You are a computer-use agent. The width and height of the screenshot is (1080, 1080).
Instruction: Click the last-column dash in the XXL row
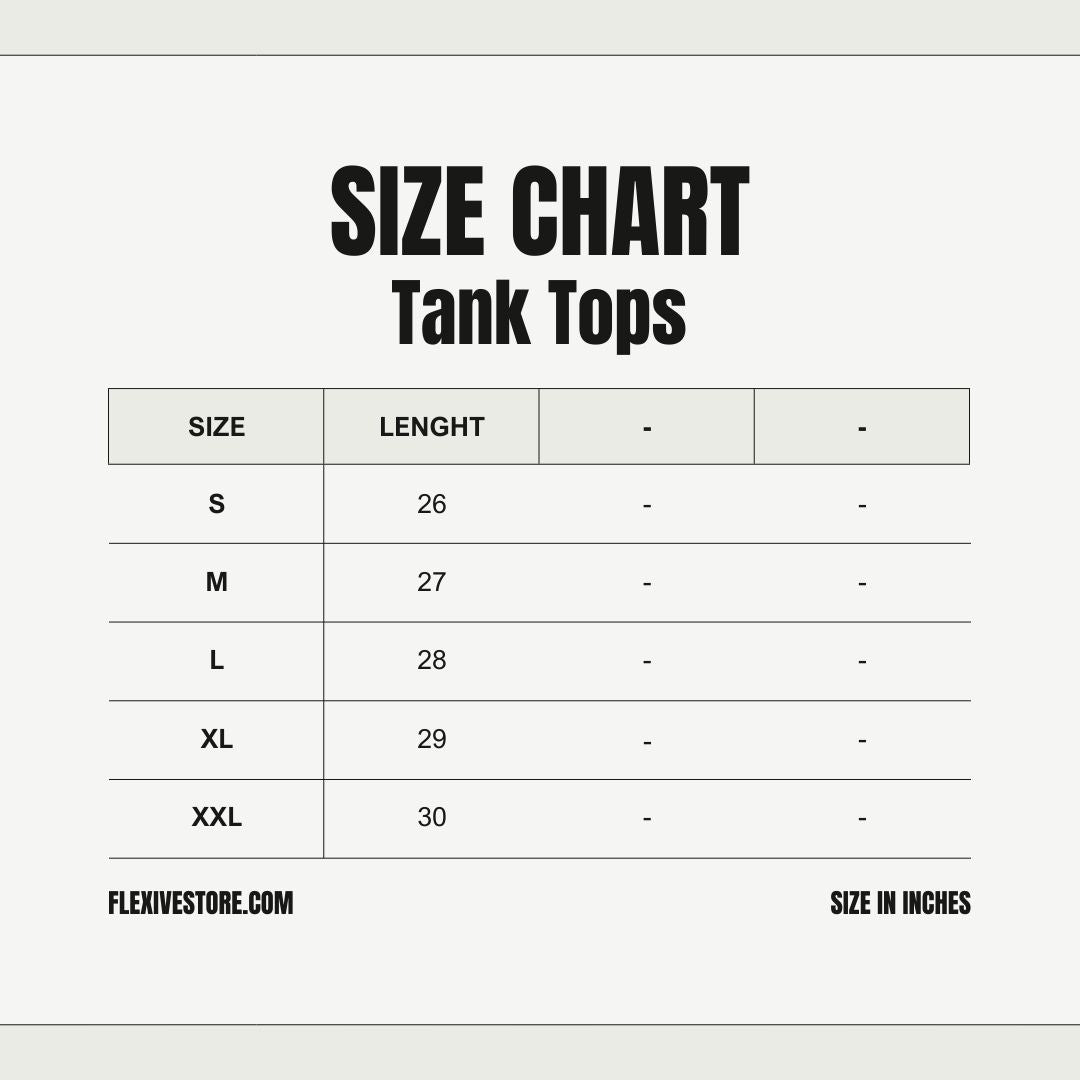[862, 819]
